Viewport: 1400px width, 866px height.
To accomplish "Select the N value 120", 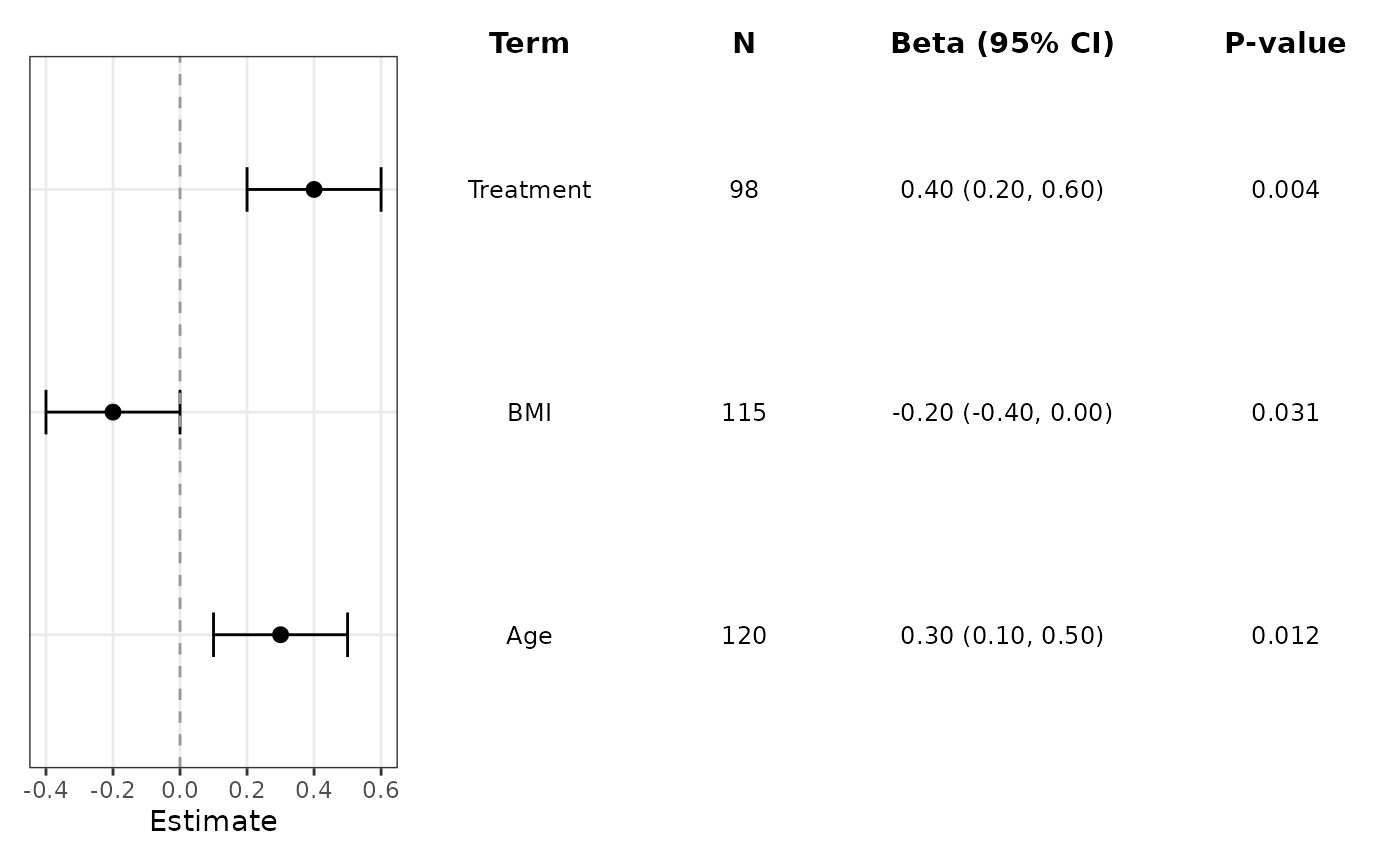I will (744, 636).
